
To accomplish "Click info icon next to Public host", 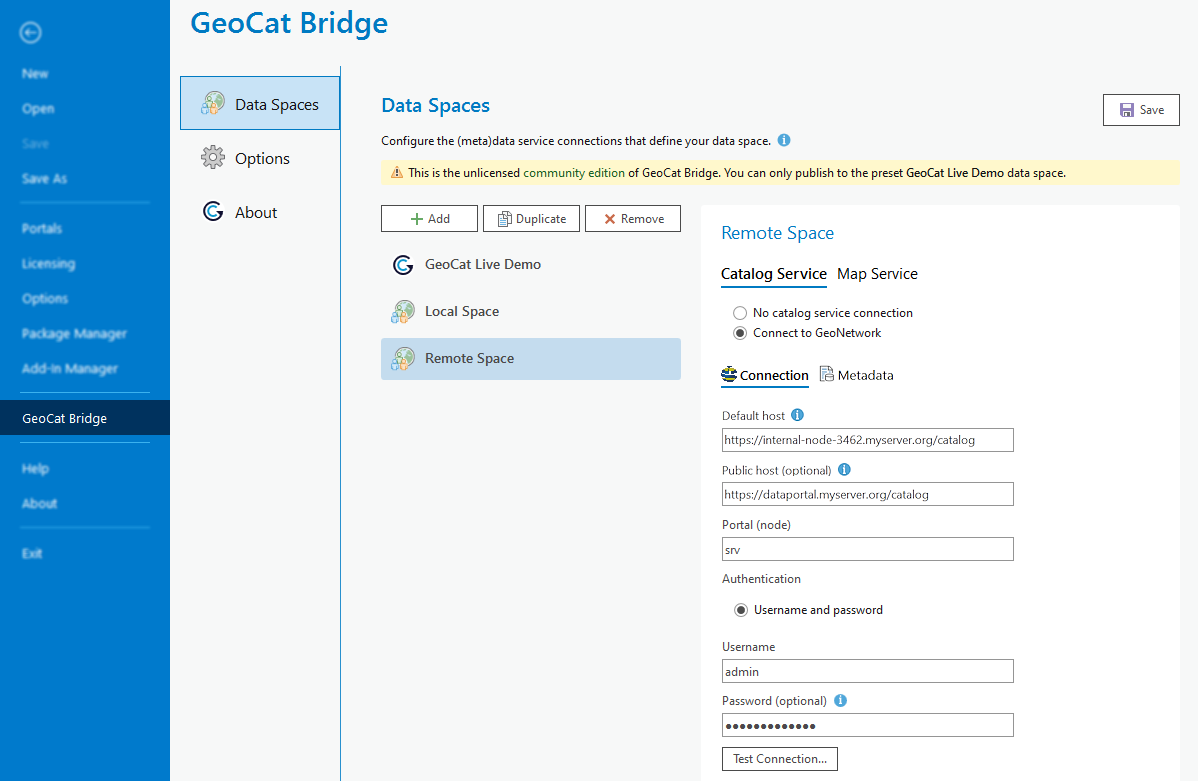I will coord(844,469).
